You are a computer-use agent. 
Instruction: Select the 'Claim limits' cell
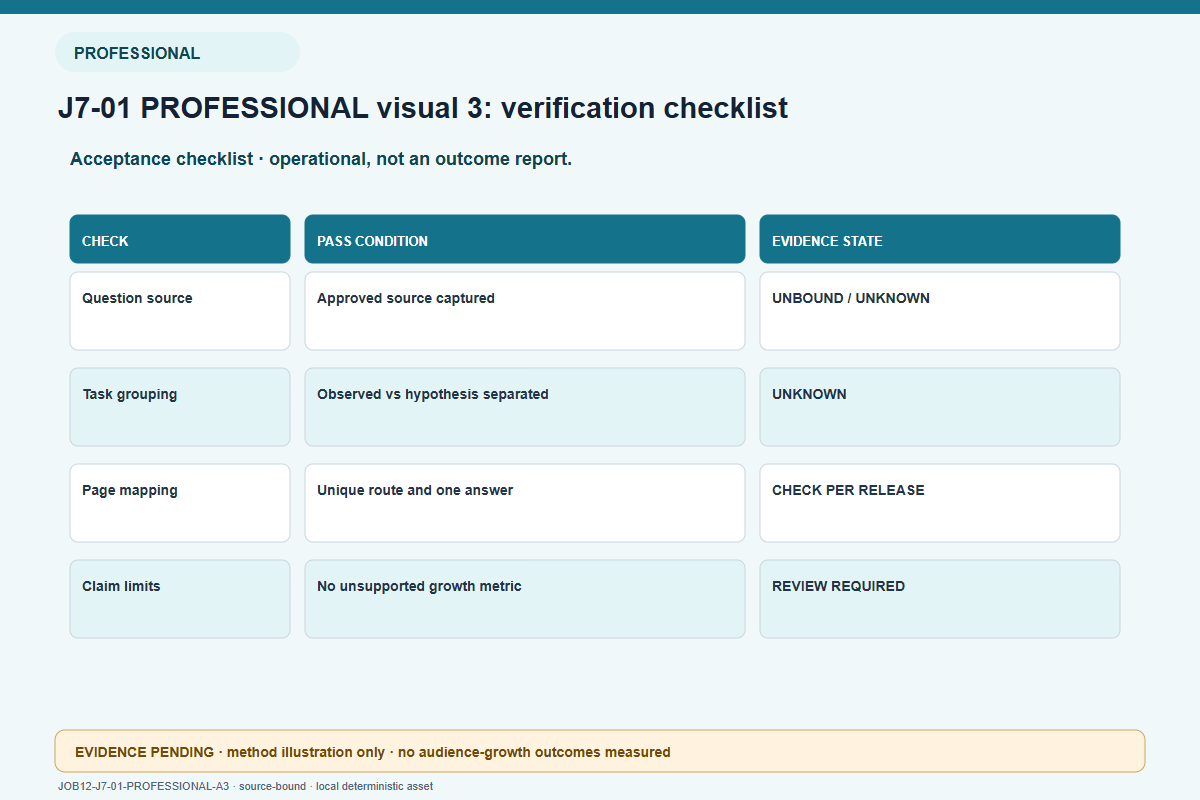coord(180,599)
